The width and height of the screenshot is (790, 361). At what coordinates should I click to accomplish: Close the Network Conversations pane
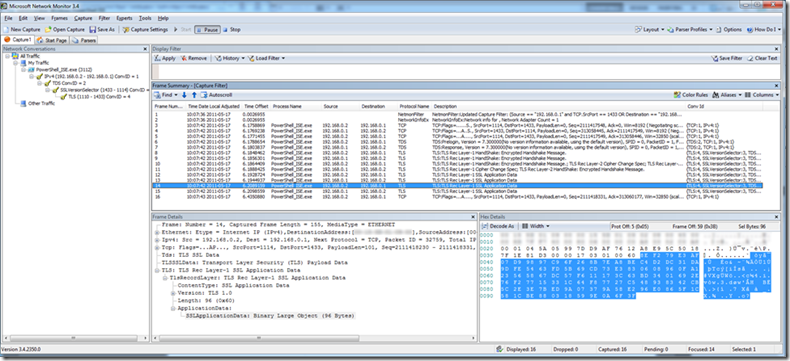click(146, 49)
